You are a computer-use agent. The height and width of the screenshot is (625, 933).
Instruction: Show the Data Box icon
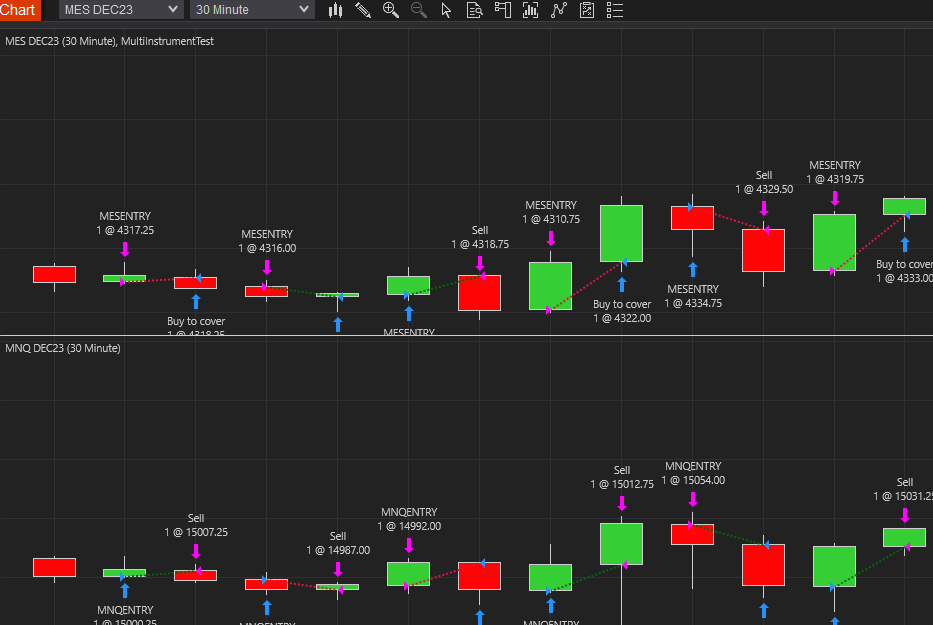[x=474, y=10]
